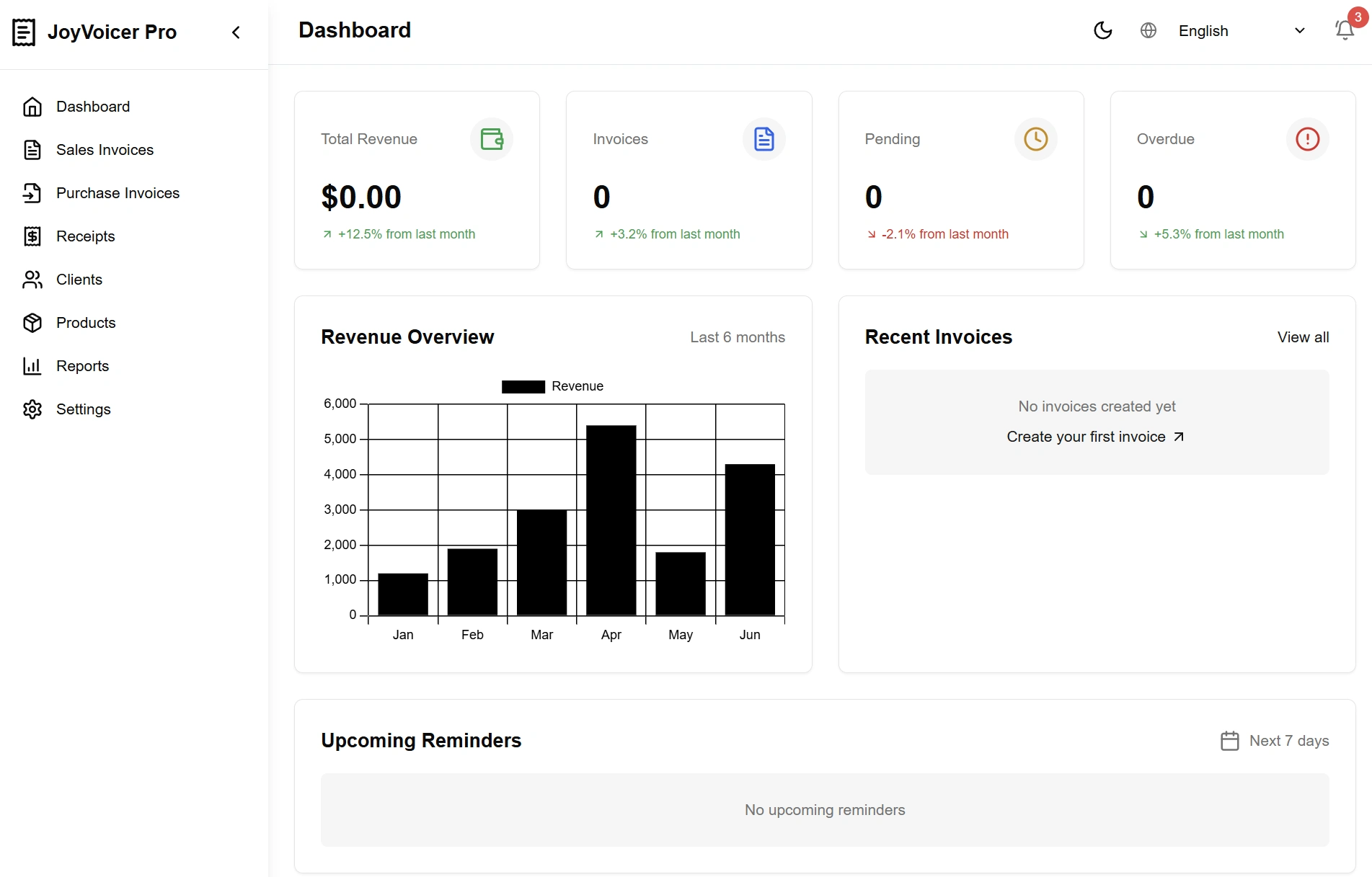Click the Feb revenue bar
The image size is (1372, 877).
473,582
